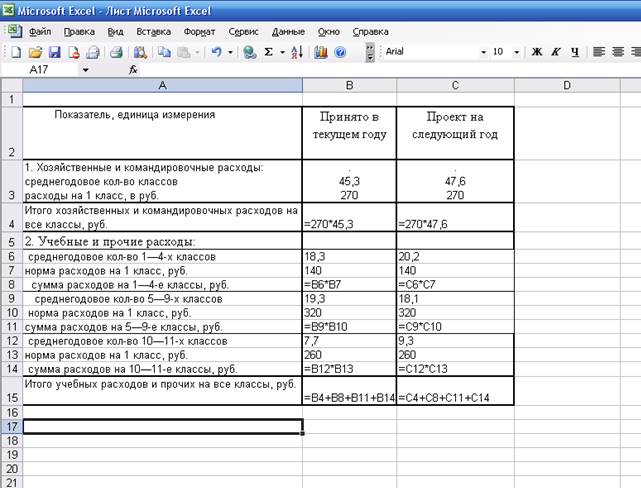Click the header cell 'Проект на следующий год'
This screenshot has height=488, width=641.
tap(455, 133)
